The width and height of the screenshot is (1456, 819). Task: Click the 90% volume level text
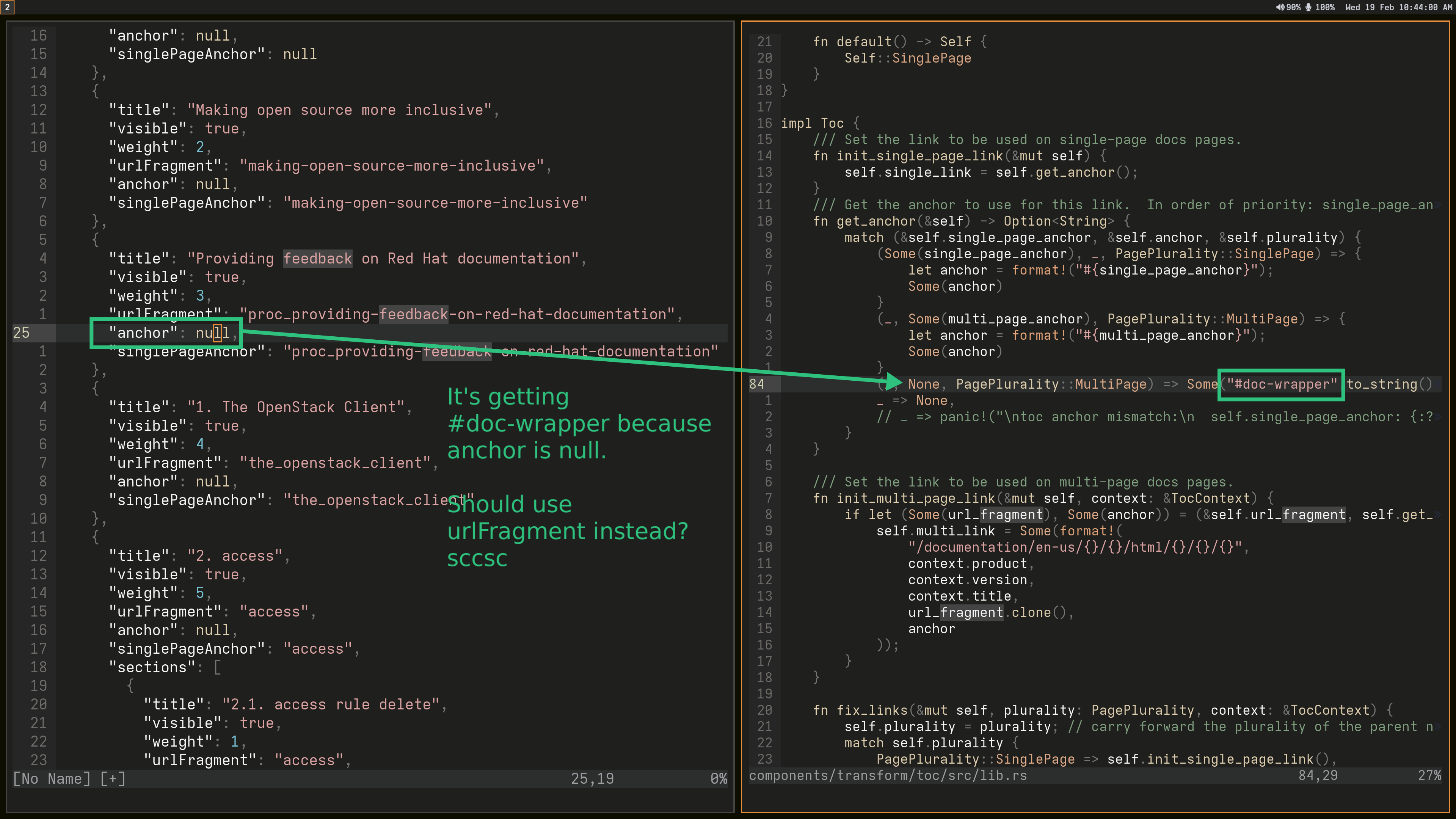[x=1293, y=7]
